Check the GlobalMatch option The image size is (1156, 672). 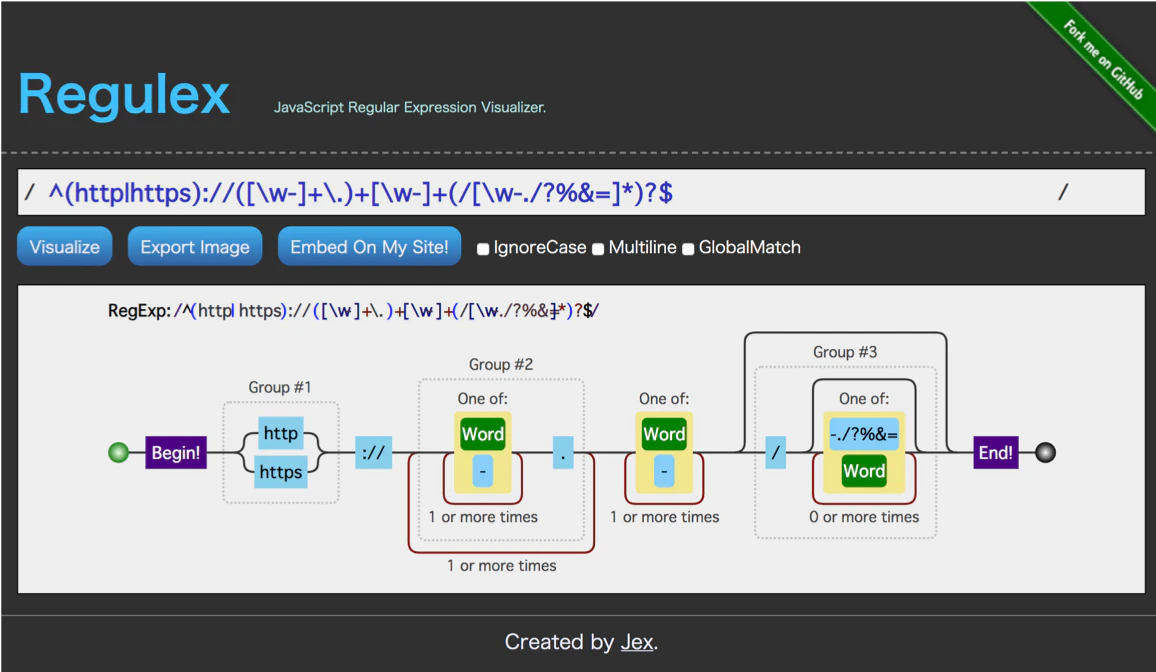coord(688,249)
